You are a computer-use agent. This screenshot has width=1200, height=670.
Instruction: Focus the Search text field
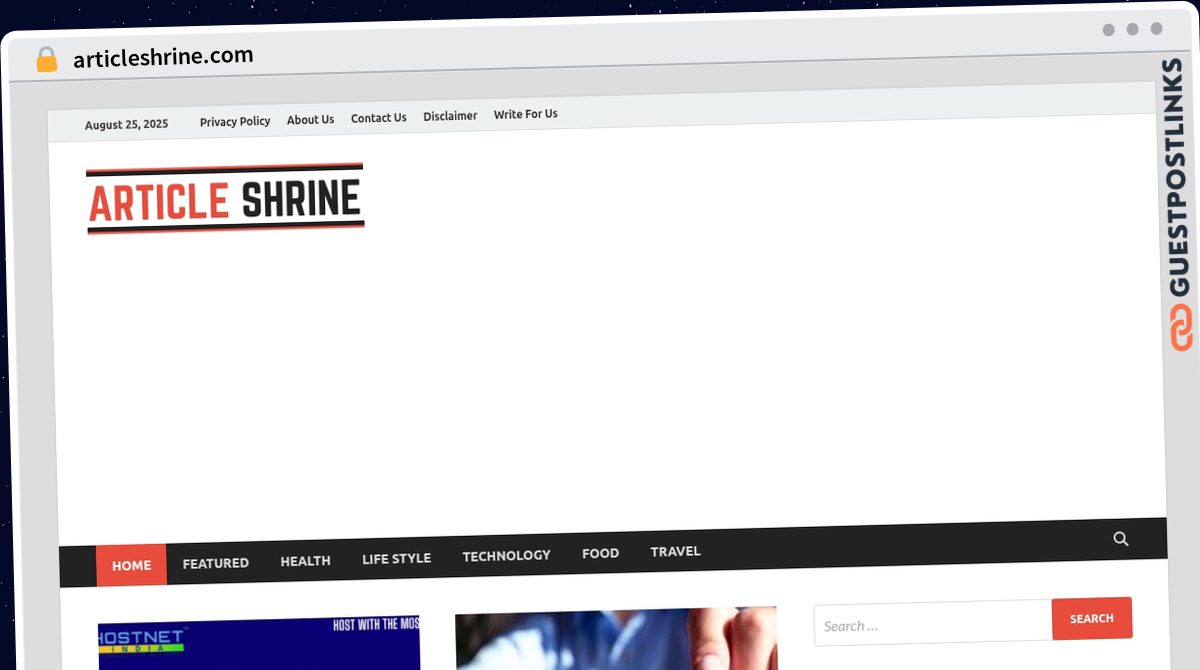click(x=932, y=626)
